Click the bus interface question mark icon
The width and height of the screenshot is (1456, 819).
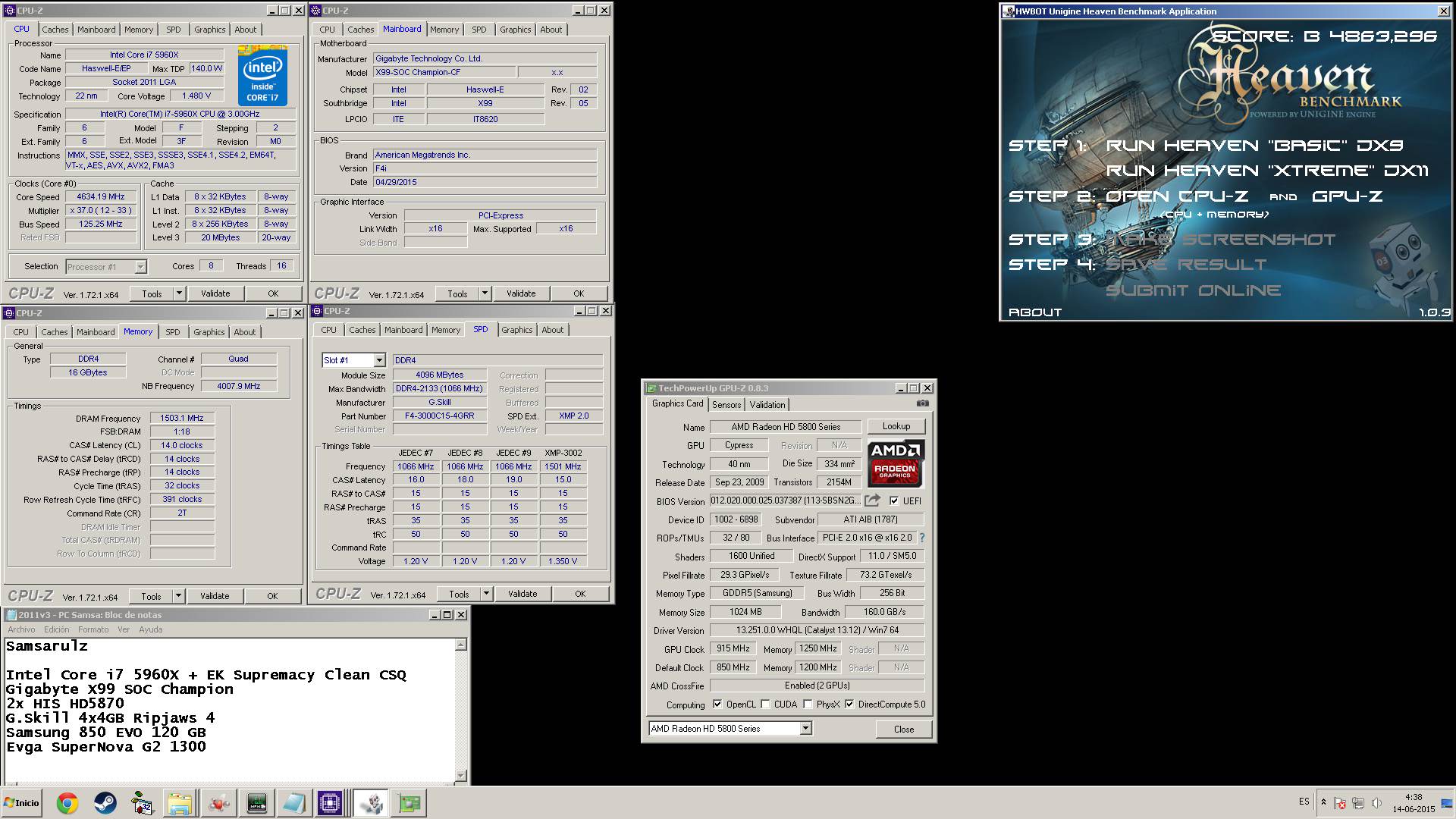pos(922,538)
